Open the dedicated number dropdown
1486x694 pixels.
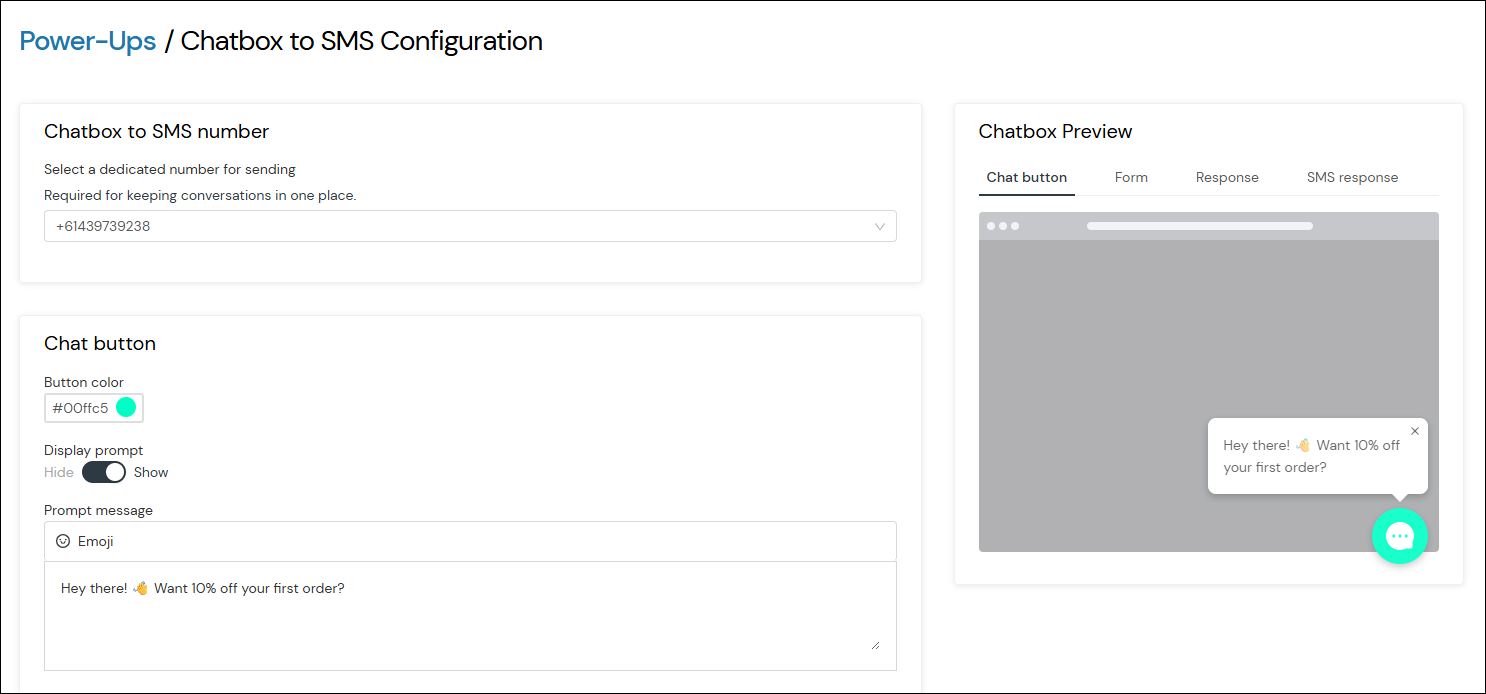[x=470, y=226]
